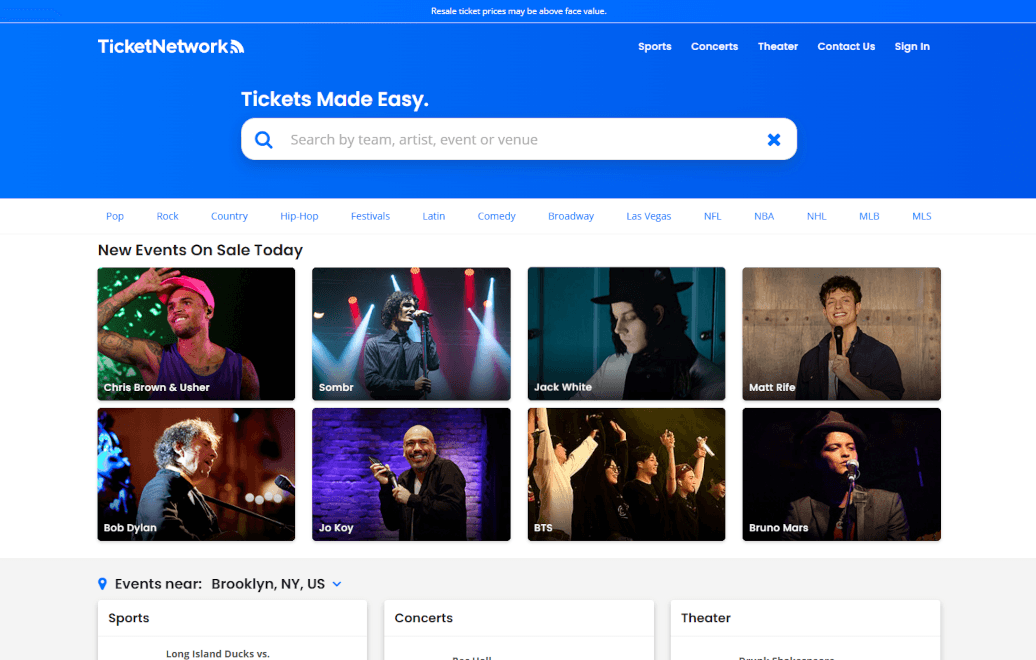The width and height of the screenshot is (1036, 660).
Task: Open the Sombr event card
Action: pyautogui.click(x=411, y=334)
